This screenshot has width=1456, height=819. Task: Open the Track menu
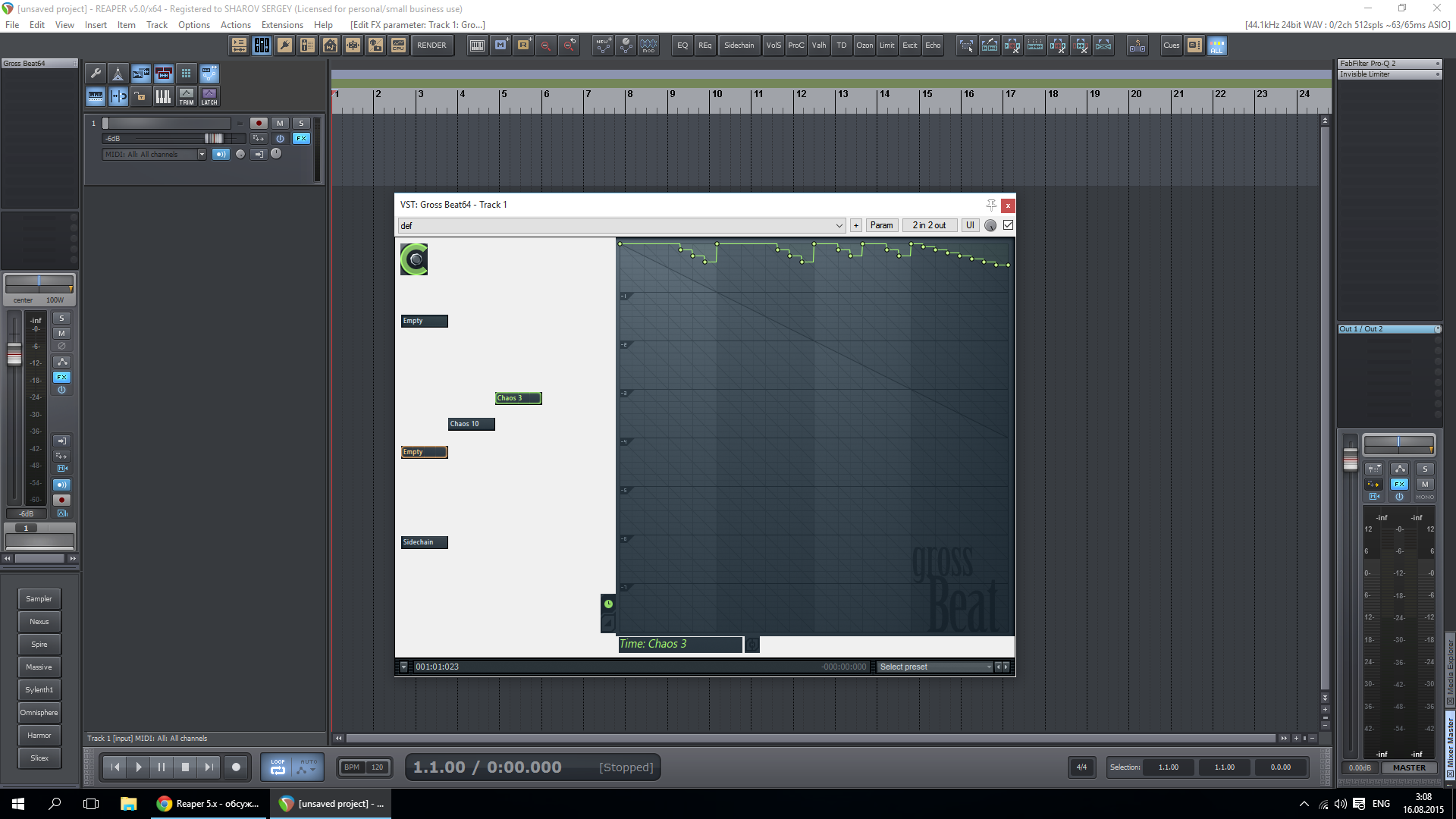157,25
